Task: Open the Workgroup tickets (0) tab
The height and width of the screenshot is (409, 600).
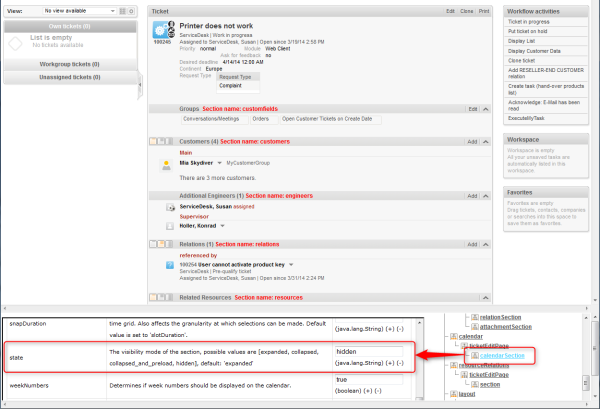Action: (70, 64)
